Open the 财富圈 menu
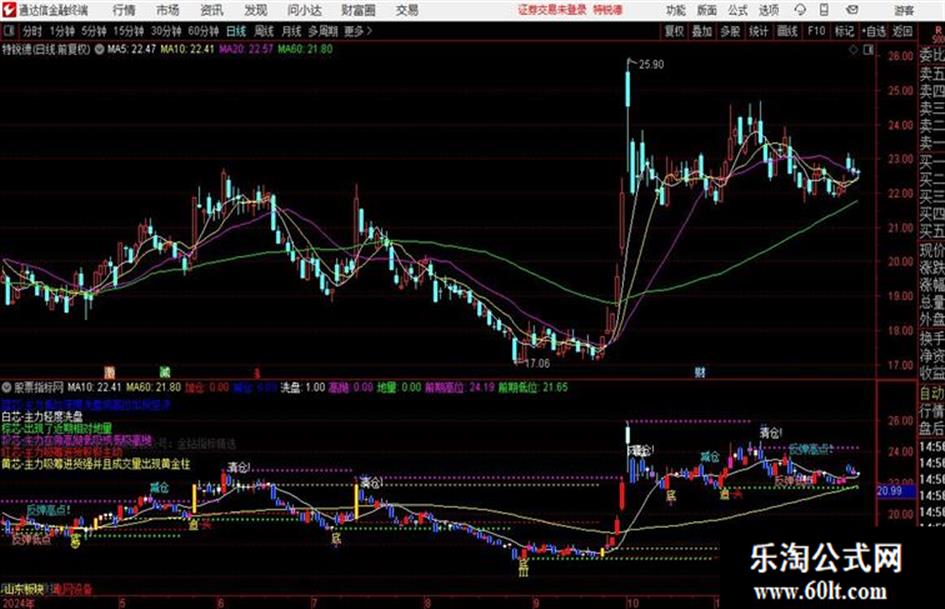 (358, 10)
